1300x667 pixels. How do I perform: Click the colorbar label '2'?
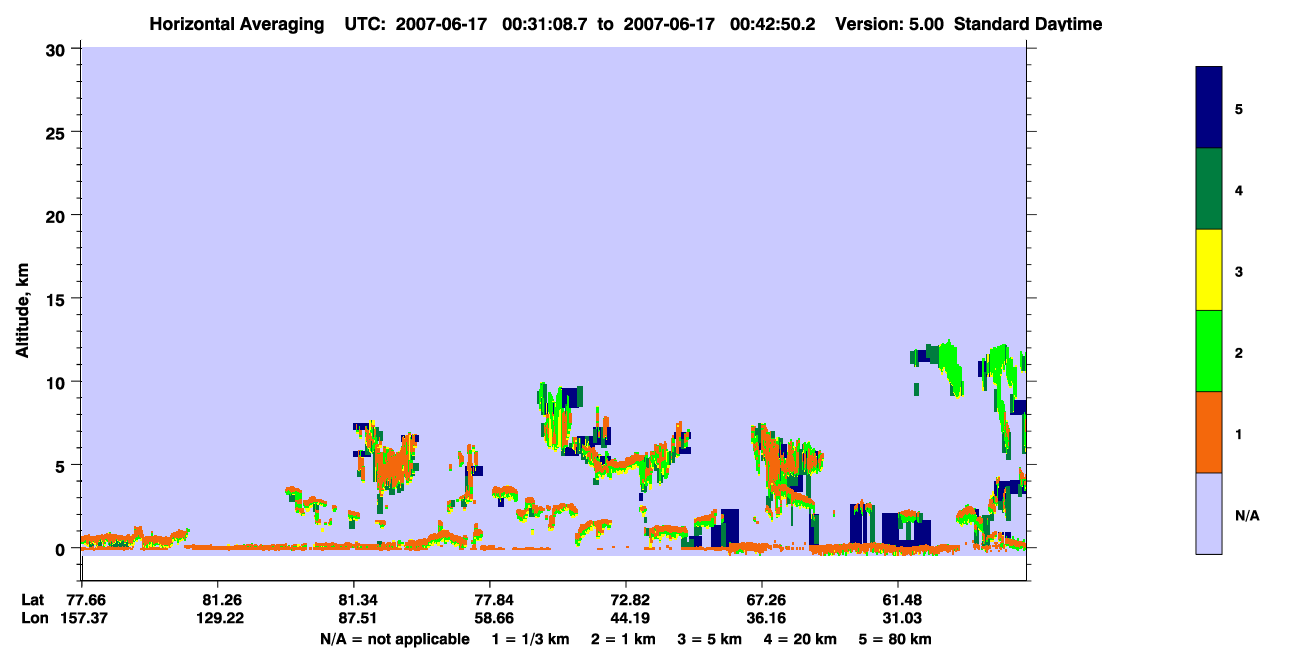pyautogui.click(x=1239, y=353)
